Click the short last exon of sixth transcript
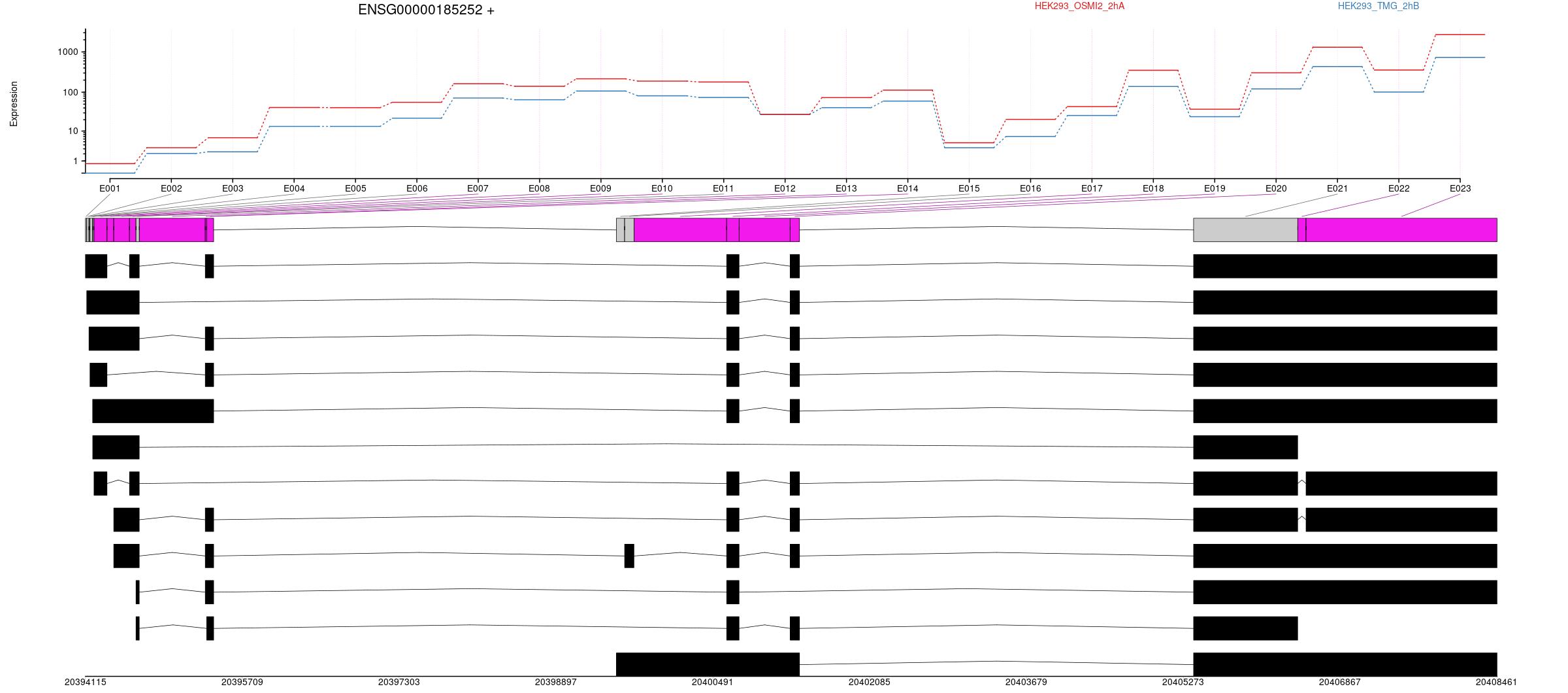Screen dimensions: 1568x693 (1245, 447)
